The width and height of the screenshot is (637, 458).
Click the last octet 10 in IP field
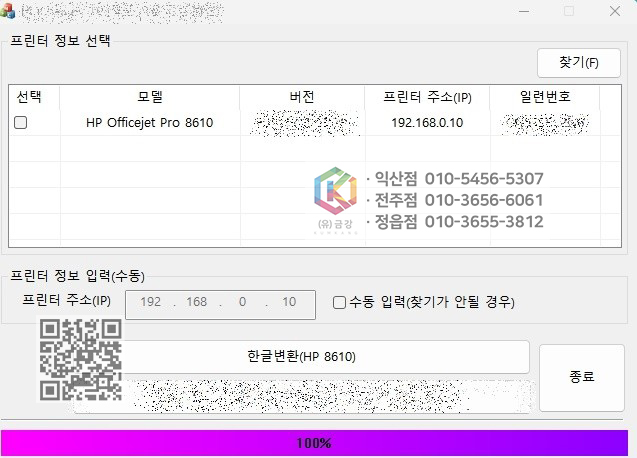click(289, 302)
